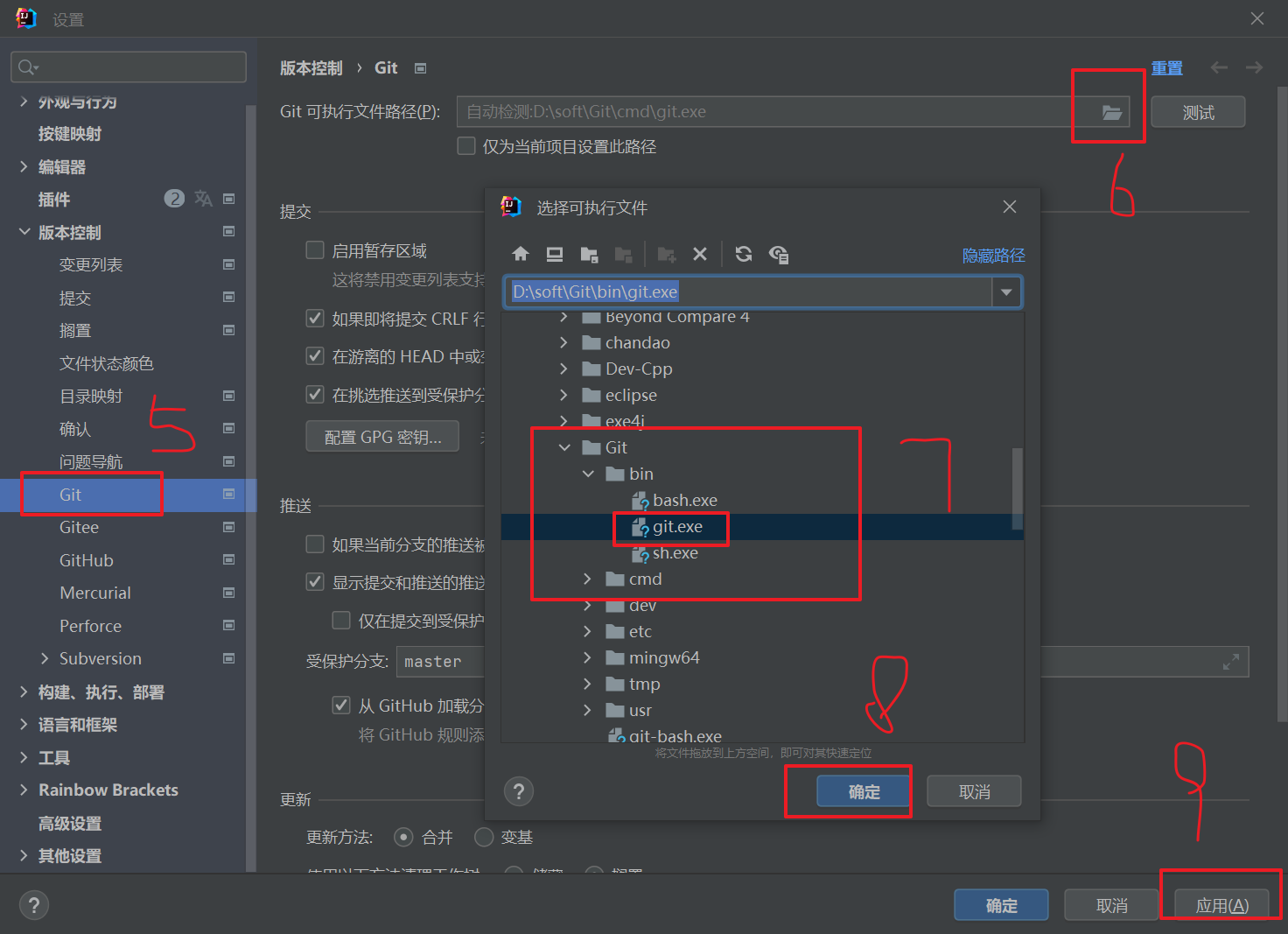This screenshot has width=1288, height=934.
Task: Enable 如果当前分支的推送 checkbox
Action: (x=315, y=544)
